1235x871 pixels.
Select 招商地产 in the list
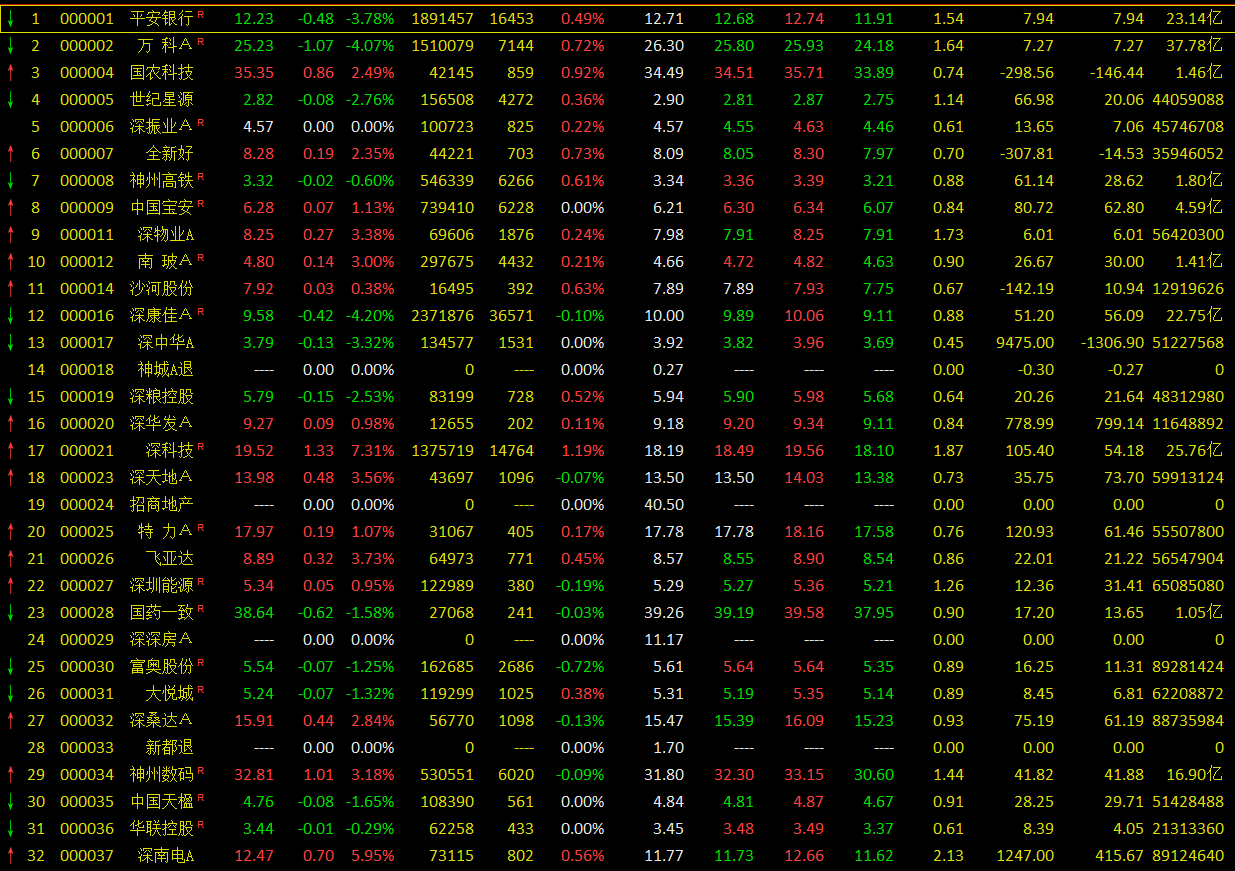[162, 504]
